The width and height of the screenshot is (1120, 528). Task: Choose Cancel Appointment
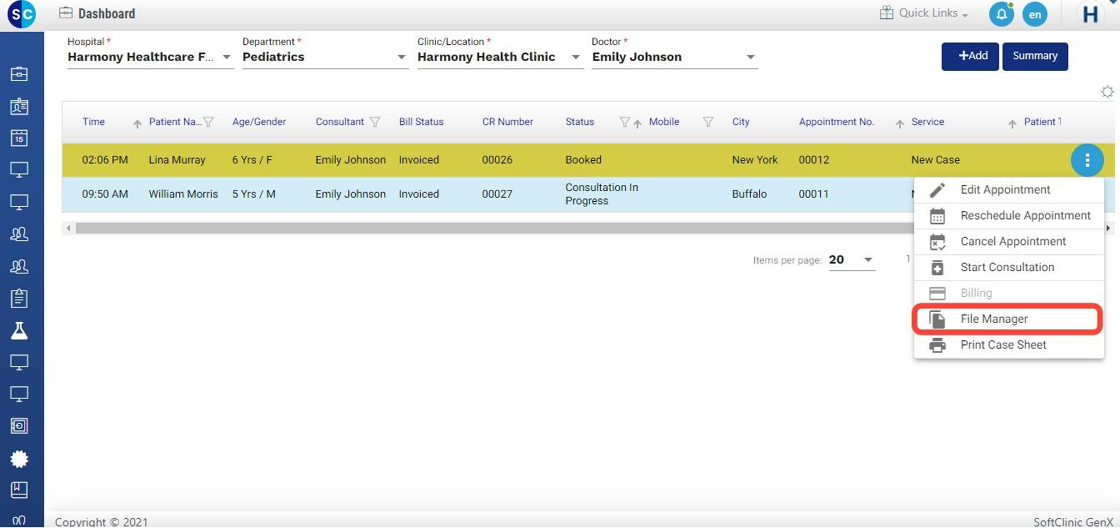click(1009, 241)
